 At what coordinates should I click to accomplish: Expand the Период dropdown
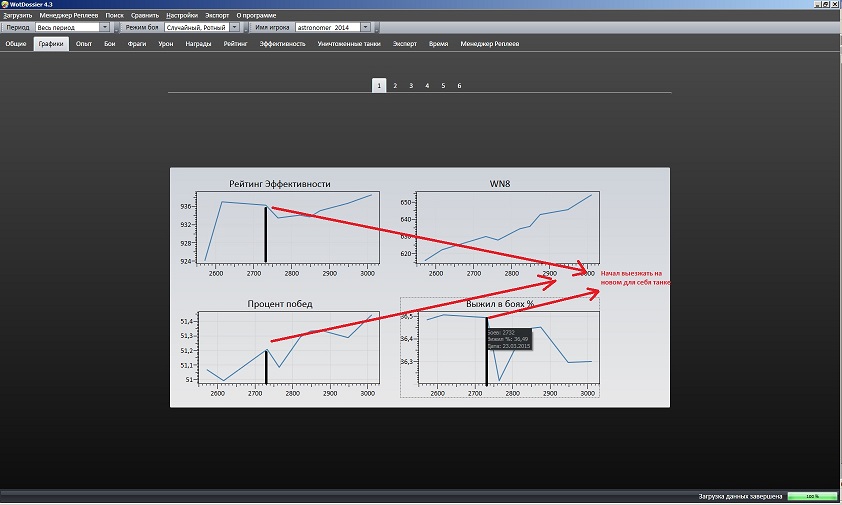pos(105,28)
